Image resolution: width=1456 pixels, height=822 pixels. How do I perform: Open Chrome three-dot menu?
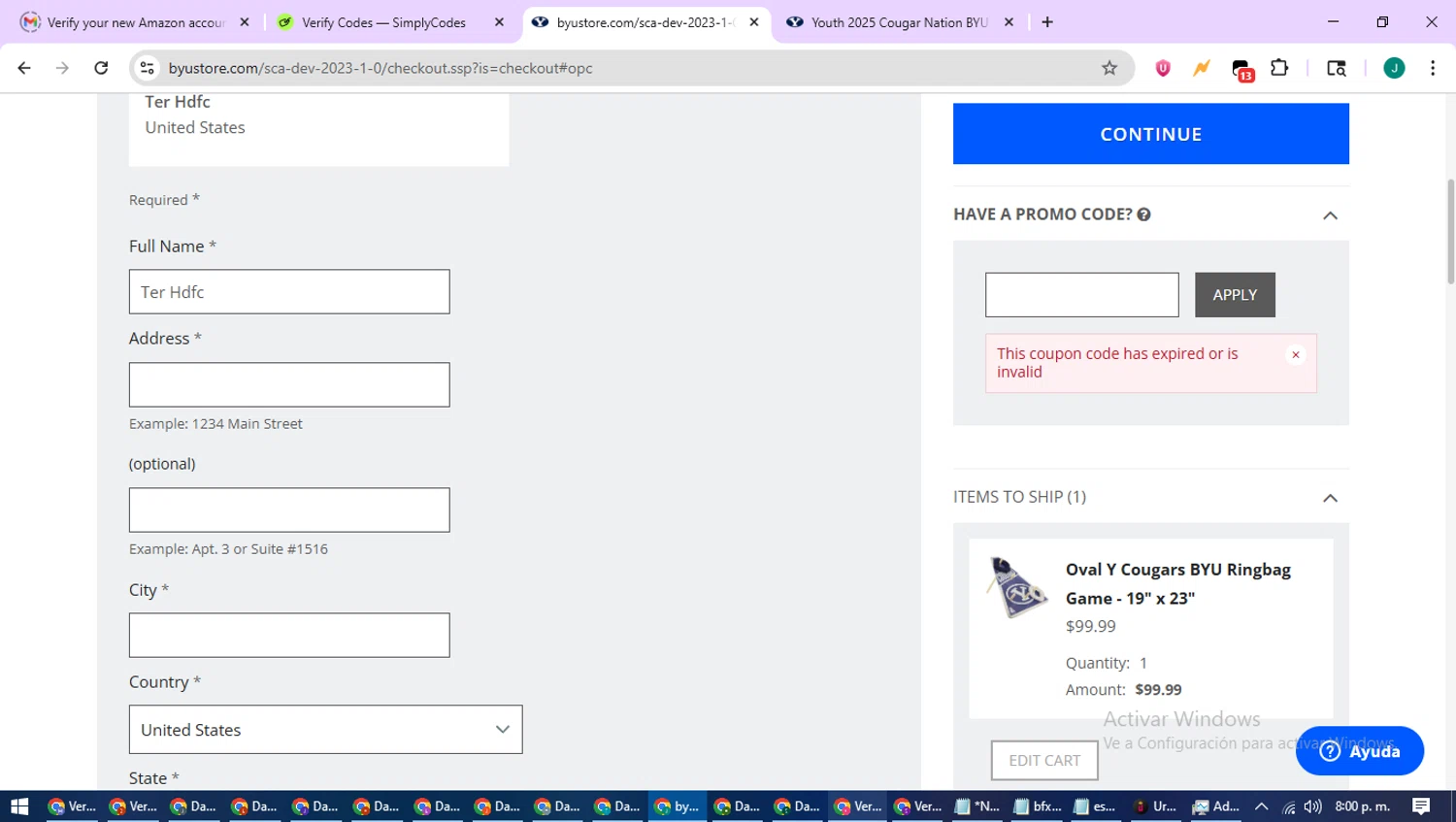coord(1433,68)
